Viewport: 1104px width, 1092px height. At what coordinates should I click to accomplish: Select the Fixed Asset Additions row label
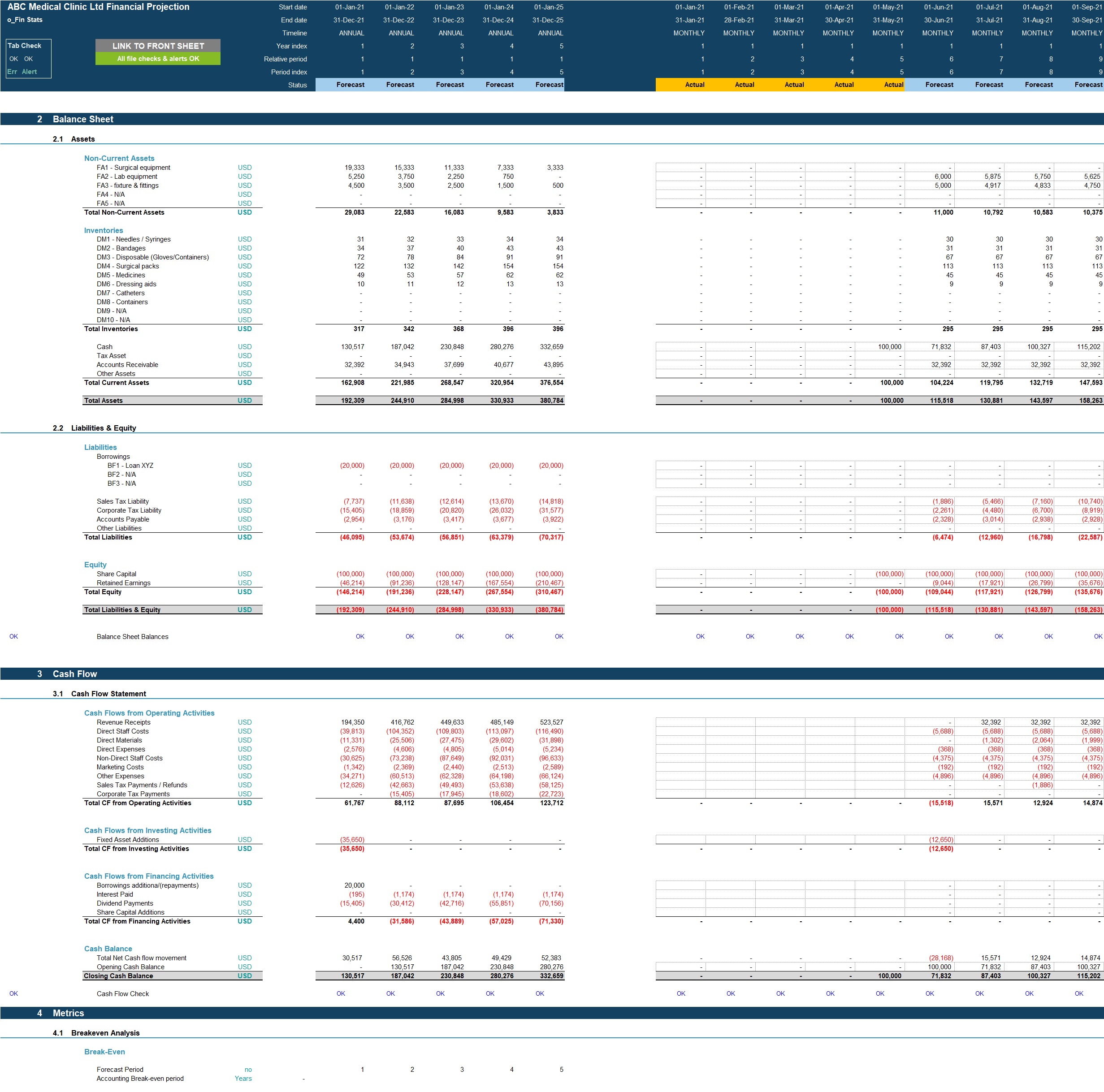pyautogui.click(x=127, y=840)
